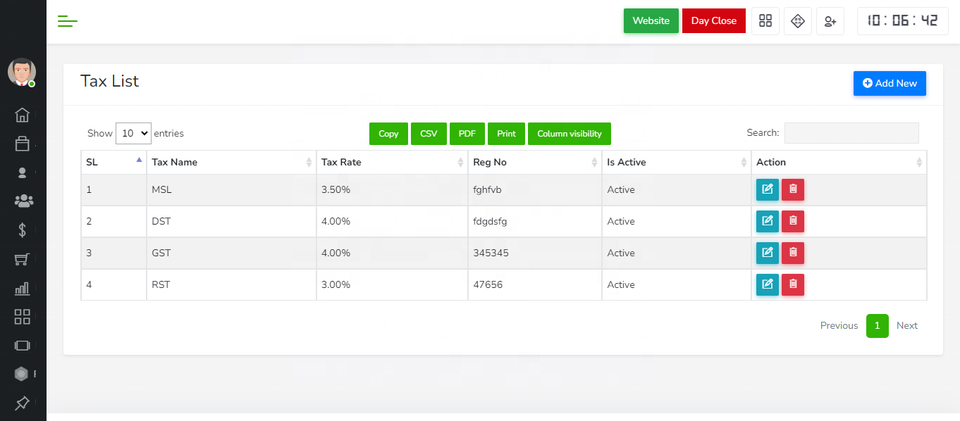Edit the MSL tax row
Image resolution: width=960 pixels, height=421 pixels.
(x=767, y=190)
